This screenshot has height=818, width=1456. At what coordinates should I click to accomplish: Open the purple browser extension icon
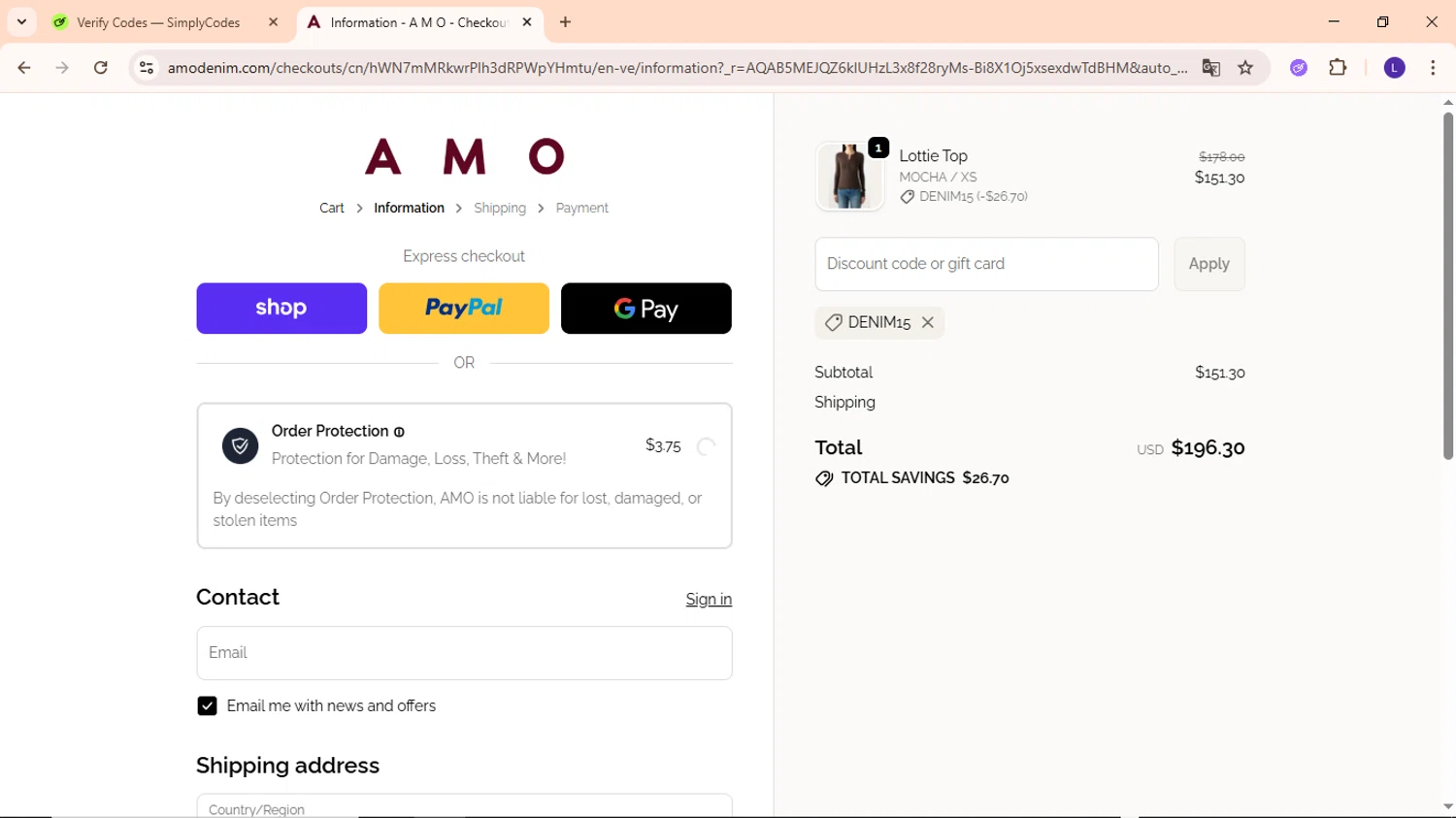(1299, 68)
